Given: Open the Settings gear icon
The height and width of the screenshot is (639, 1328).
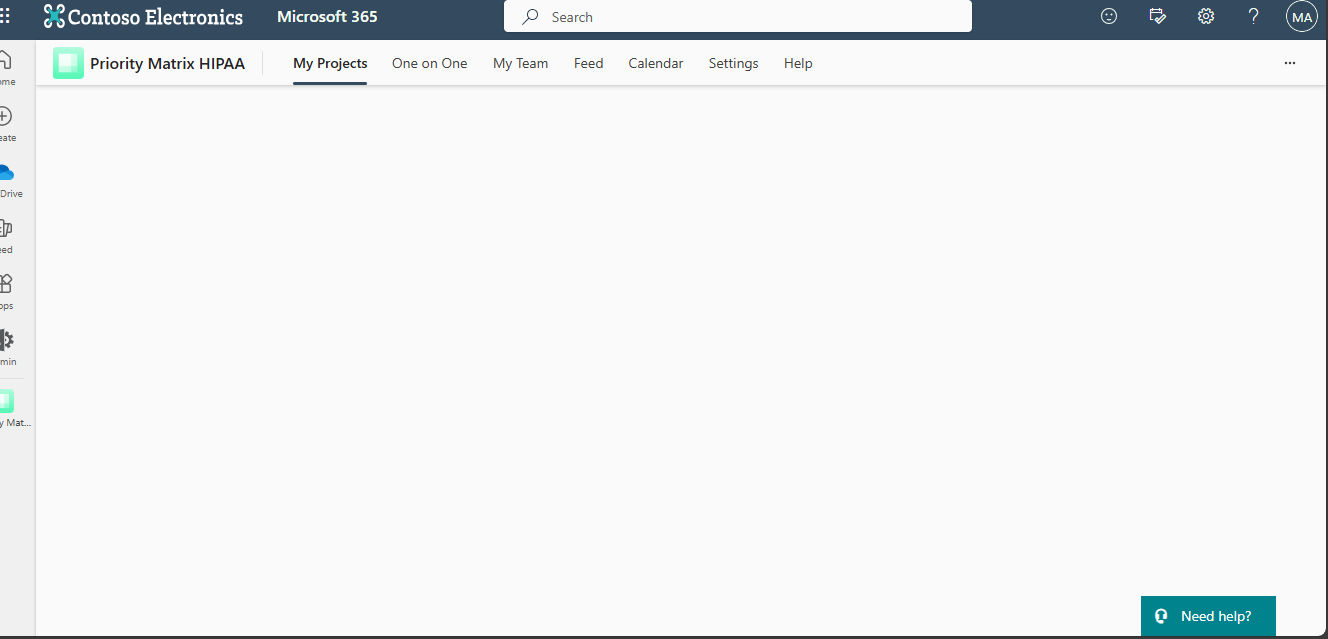Looking at the screenshot, I should pyautogui.click(x=1205, y=16).
